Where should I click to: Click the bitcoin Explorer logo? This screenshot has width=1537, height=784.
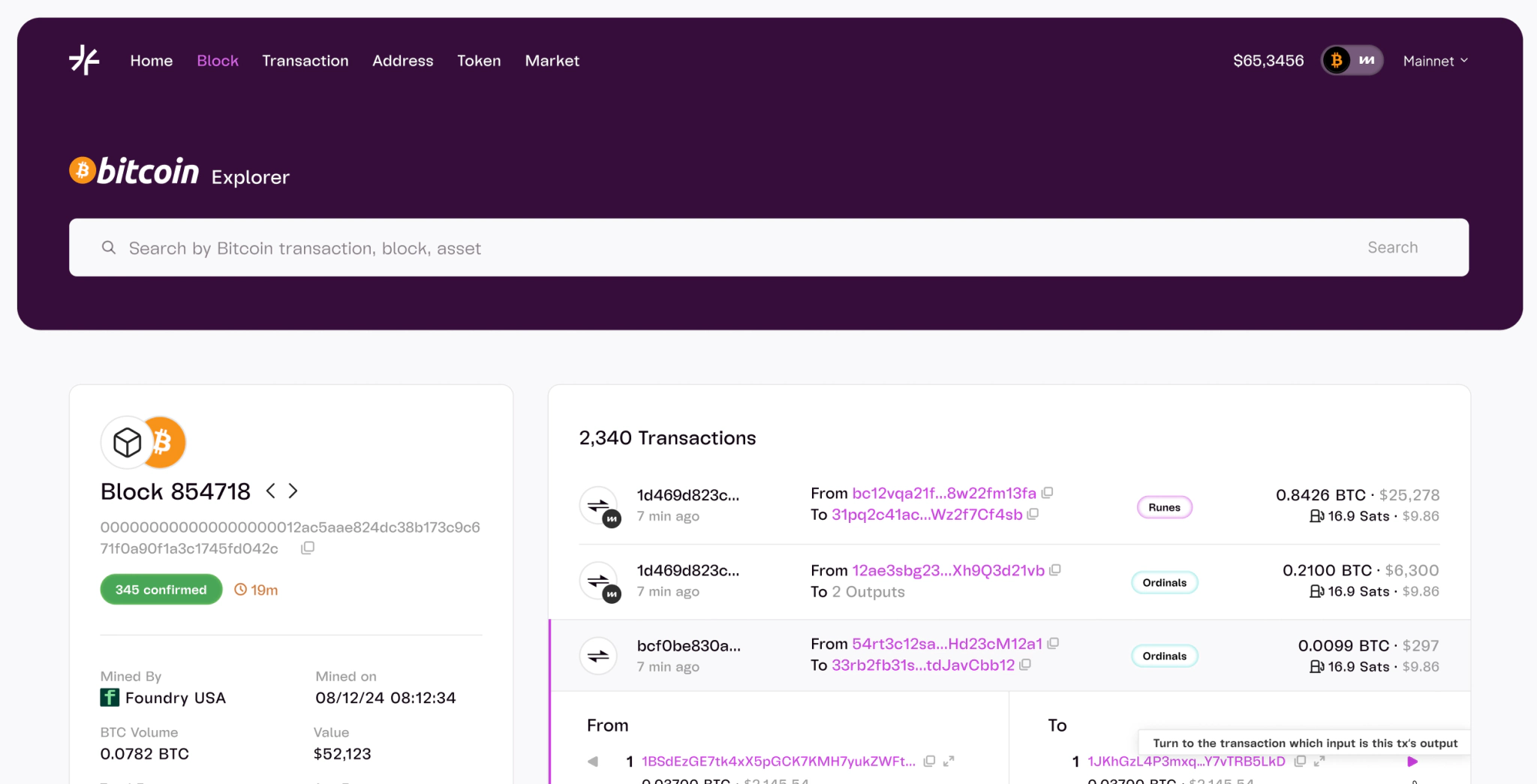(x=179, y=172)
